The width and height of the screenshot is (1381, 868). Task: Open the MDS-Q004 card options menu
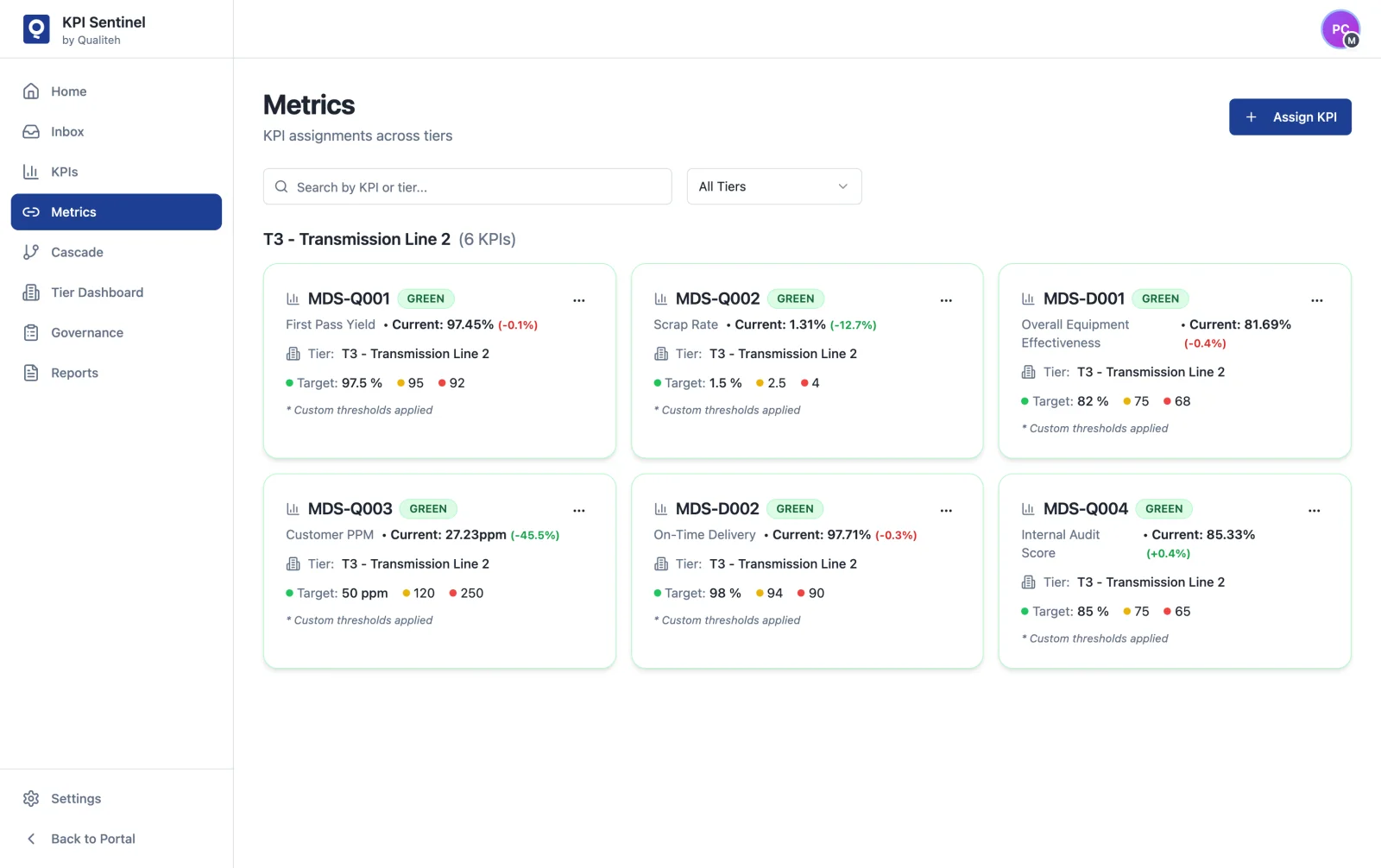[1315, 511]
